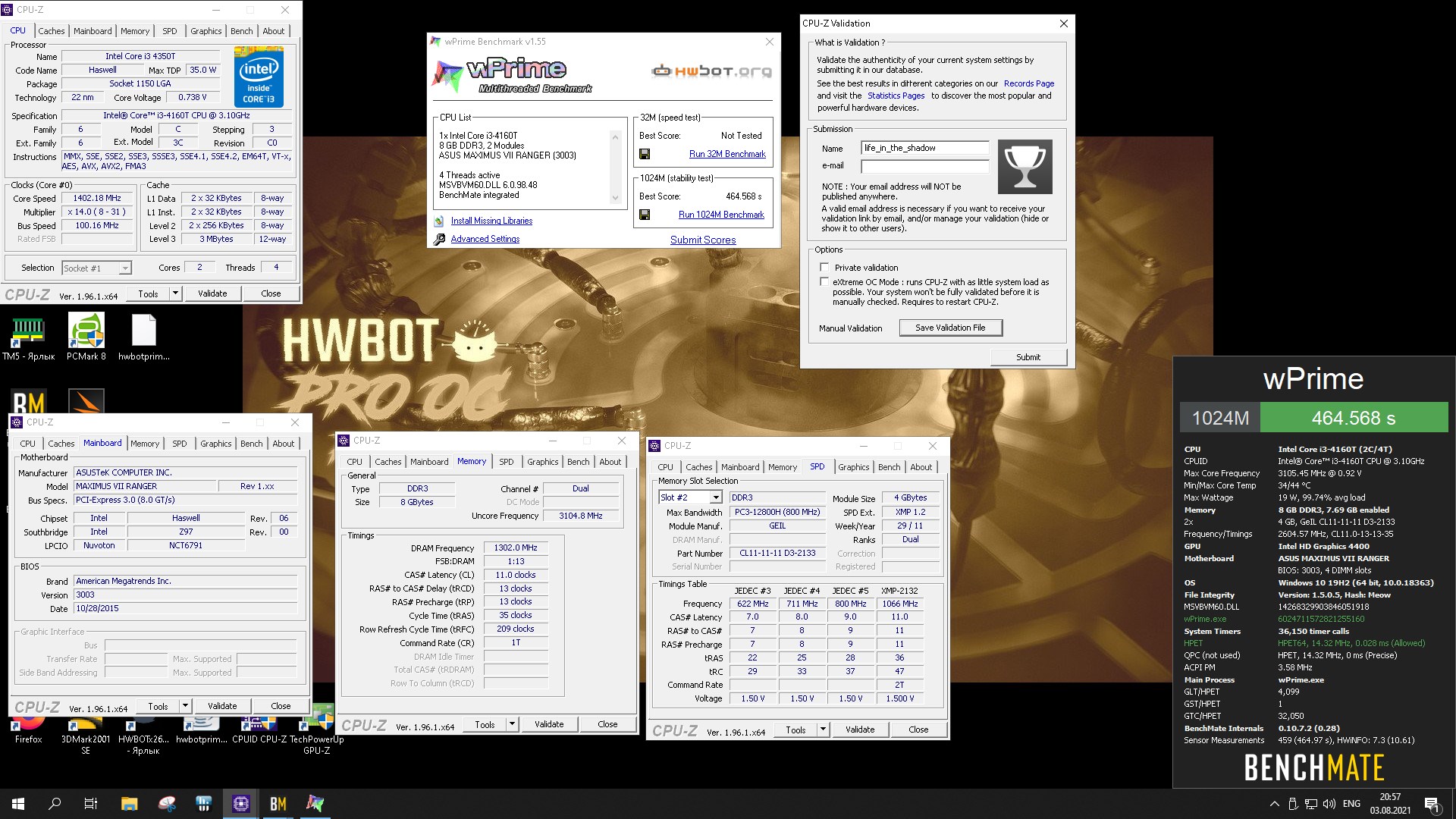Enable Private validation checkbox

pyautogui.click(x=824, y=268)
